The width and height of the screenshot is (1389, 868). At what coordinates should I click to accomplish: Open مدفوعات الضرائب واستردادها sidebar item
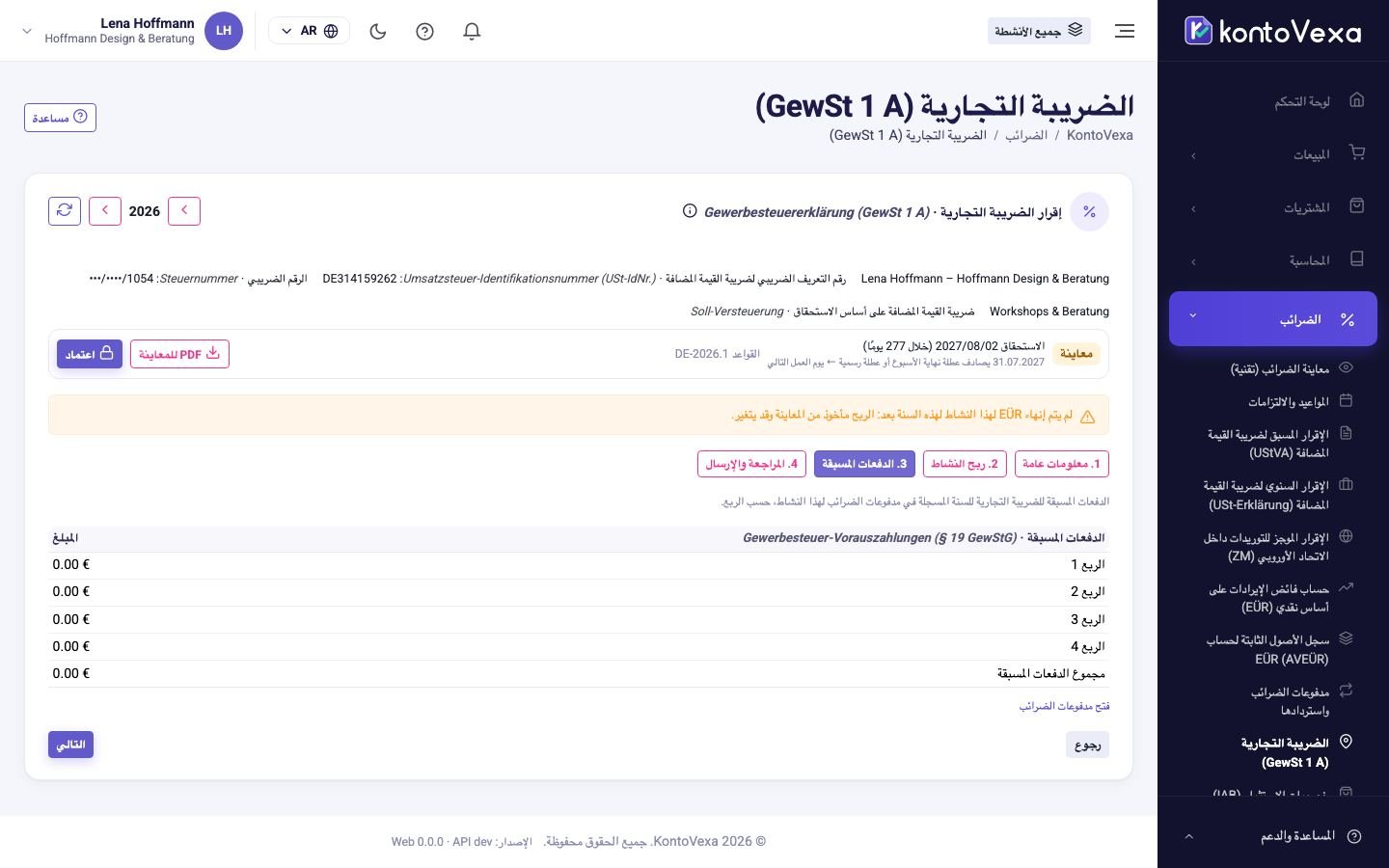[x=1272, y=701]
